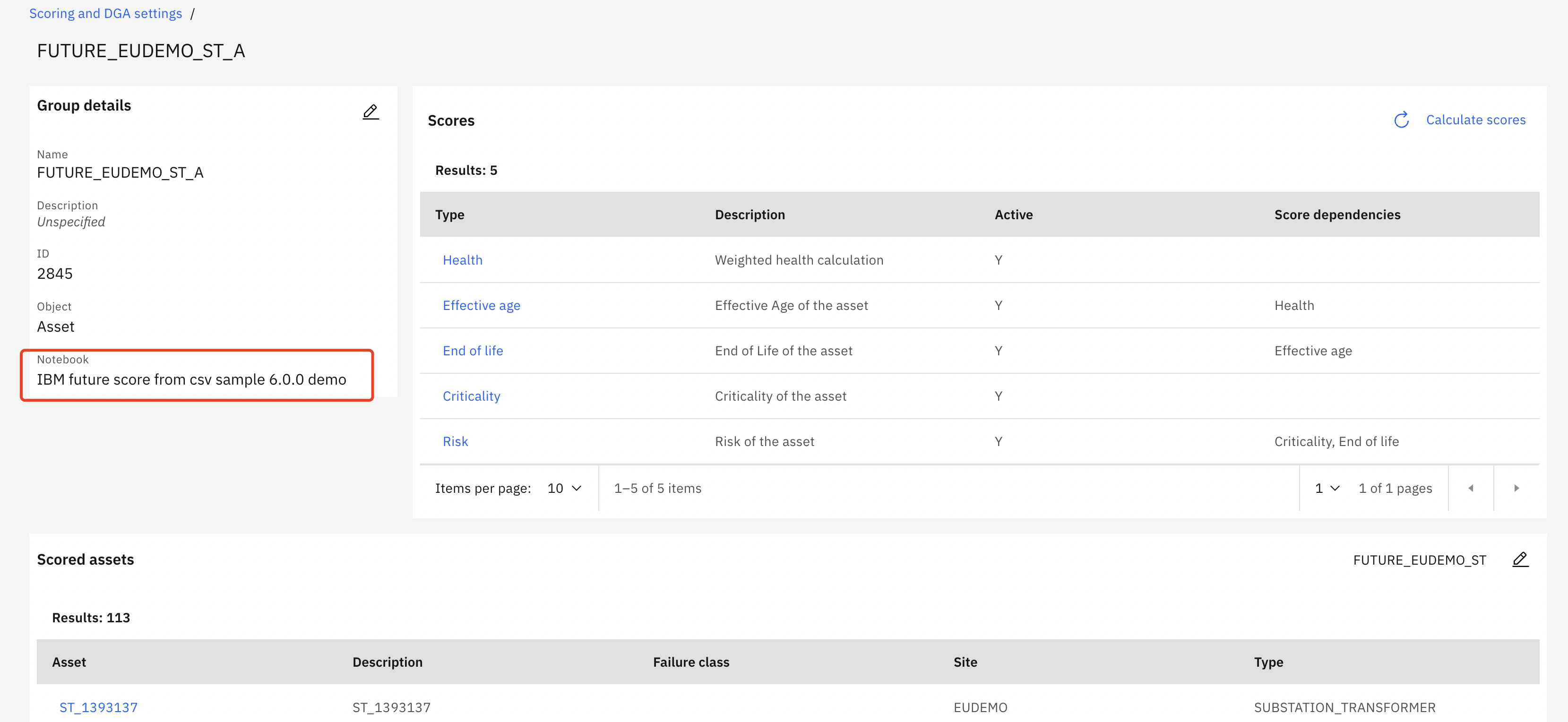Click the Scored assets Type column header
The image size is (1568, 722).
tap(1268, 662)
